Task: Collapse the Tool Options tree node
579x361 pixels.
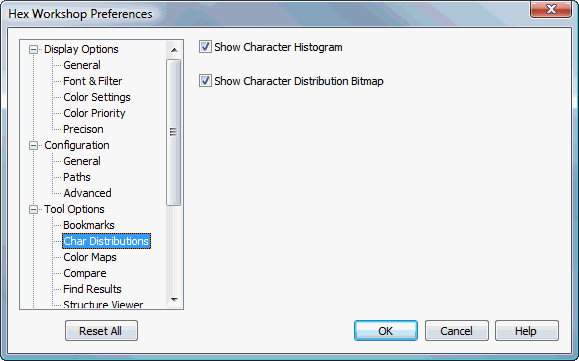Action: [34, 209]
